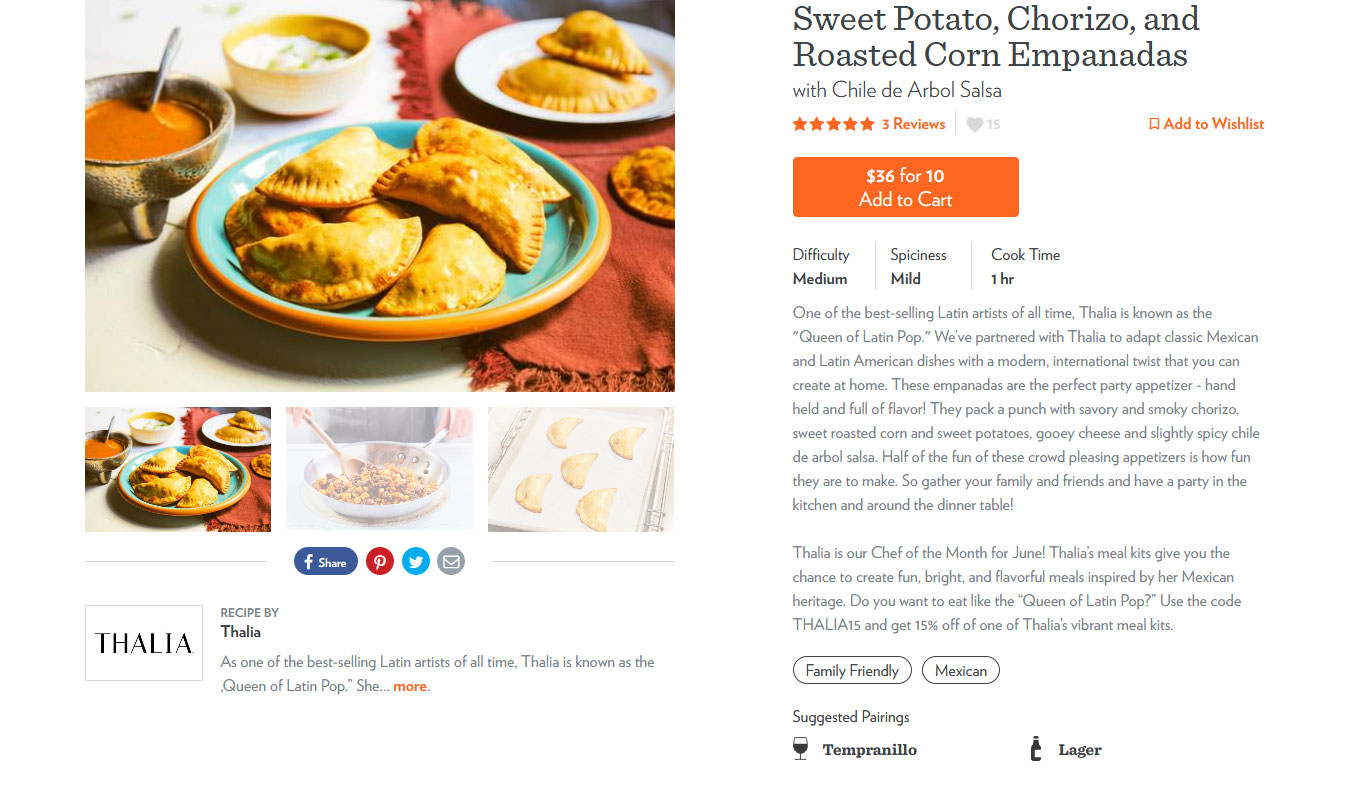Share recipe via Twitter icon

tap(415, 561)
